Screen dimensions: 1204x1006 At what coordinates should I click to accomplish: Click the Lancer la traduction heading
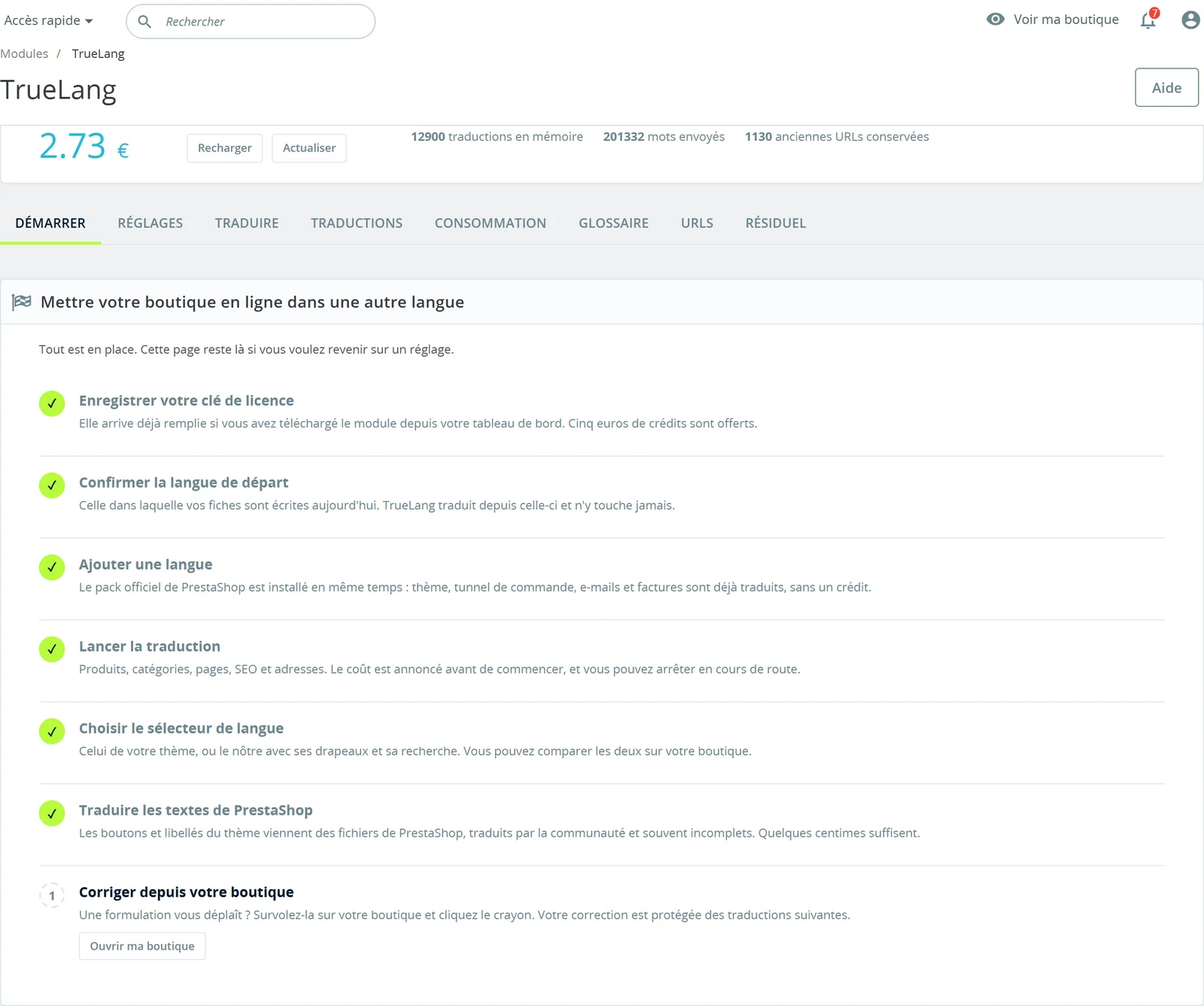point(150,646)
